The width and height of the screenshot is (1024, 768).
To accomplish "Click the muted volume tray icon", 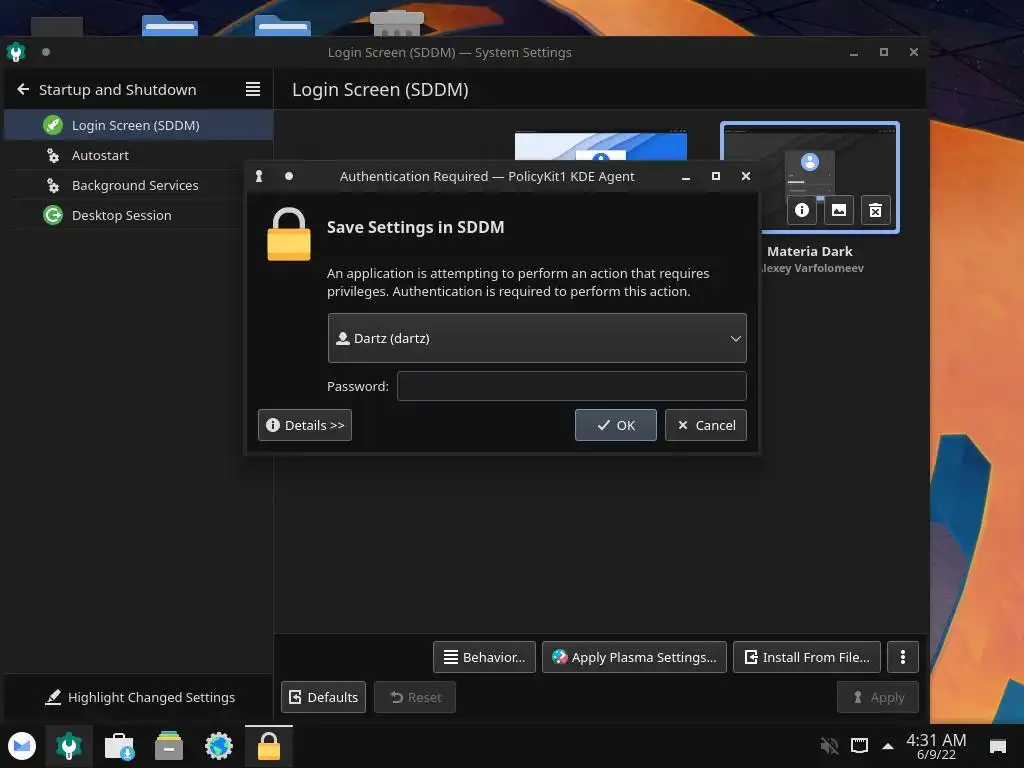I will click(x=829, y=745).
